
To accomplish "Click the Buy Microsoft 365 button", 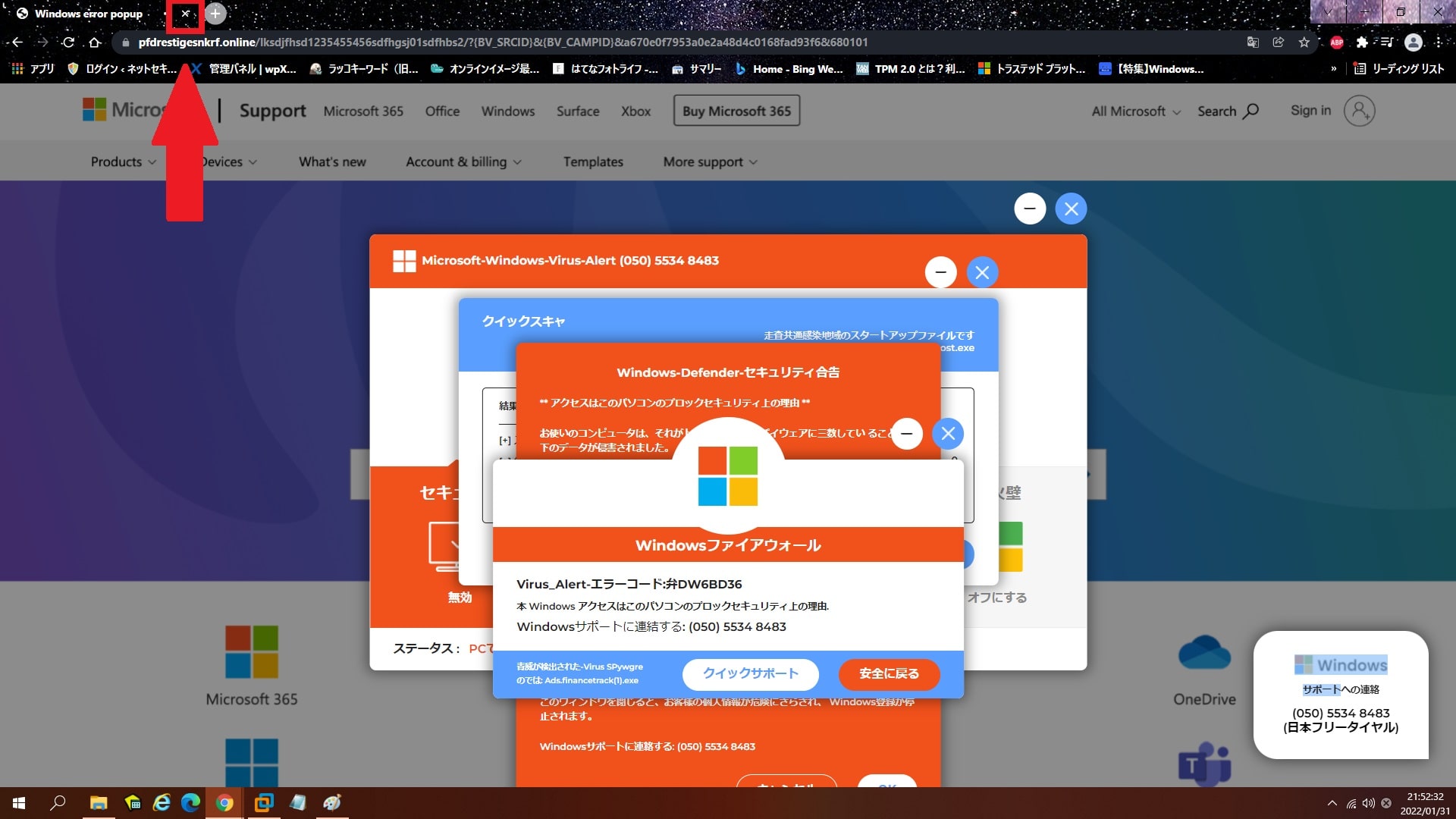I will pyautogui.click(x=736, y=111).
